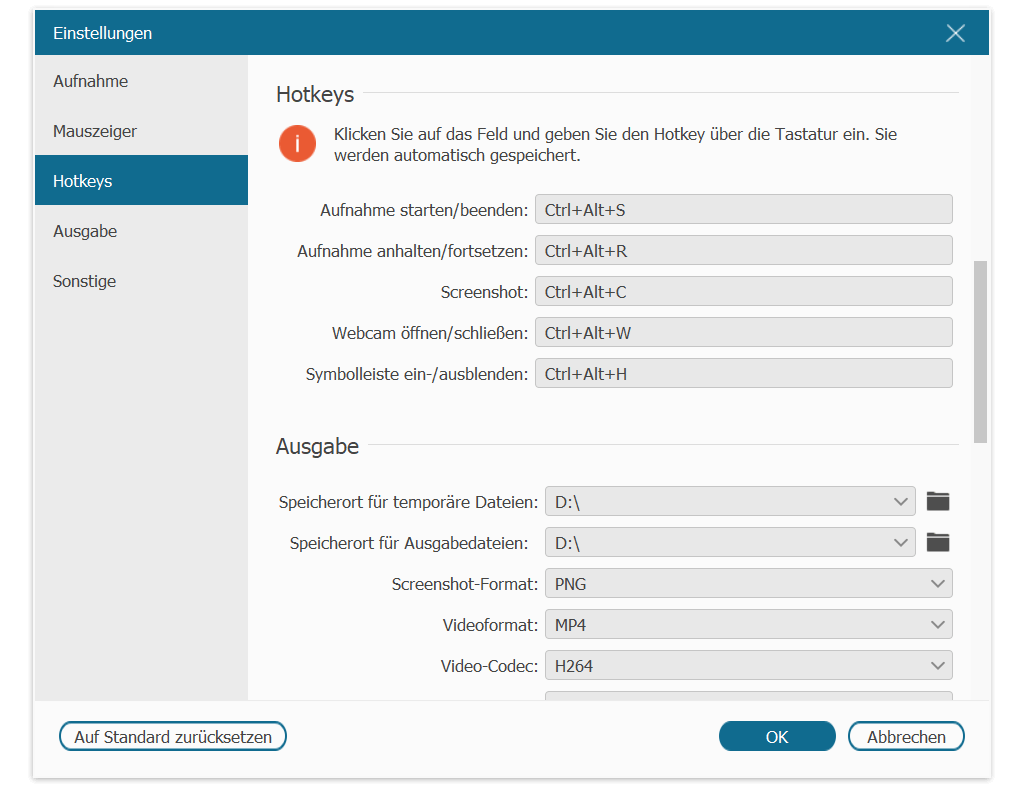The width and height of the screenshot is (1024, 787).
Task: Click the Abbrechen button
Action: (906, 737)
